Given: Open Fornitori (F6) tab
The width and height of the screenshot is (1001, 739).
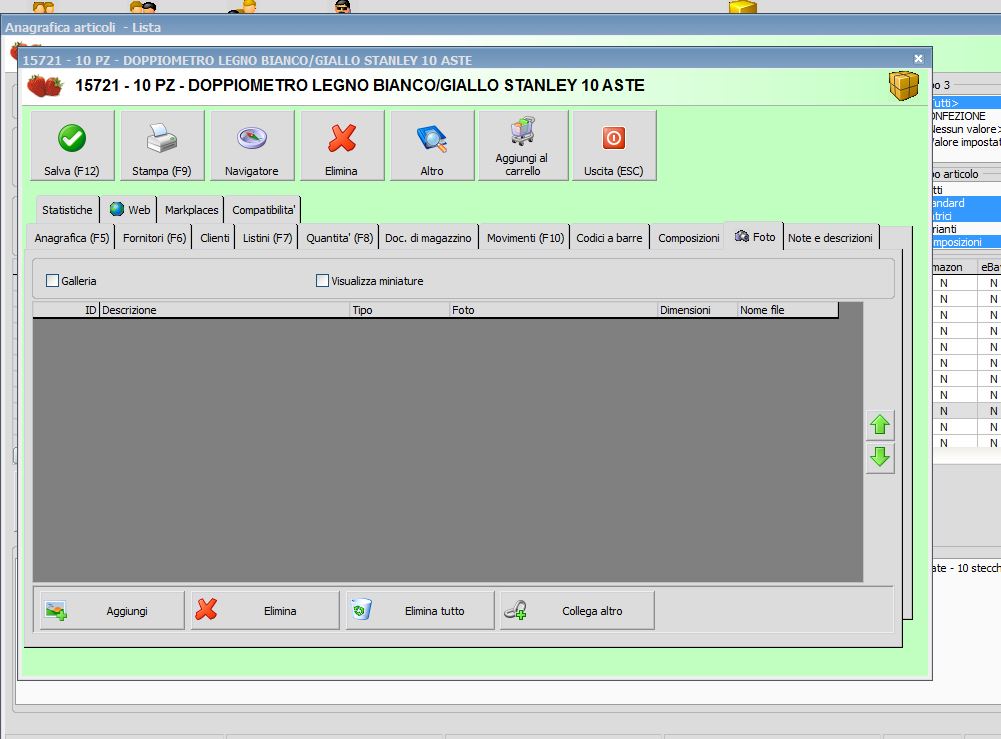Looking at the screenshot, I should [154, 238].
